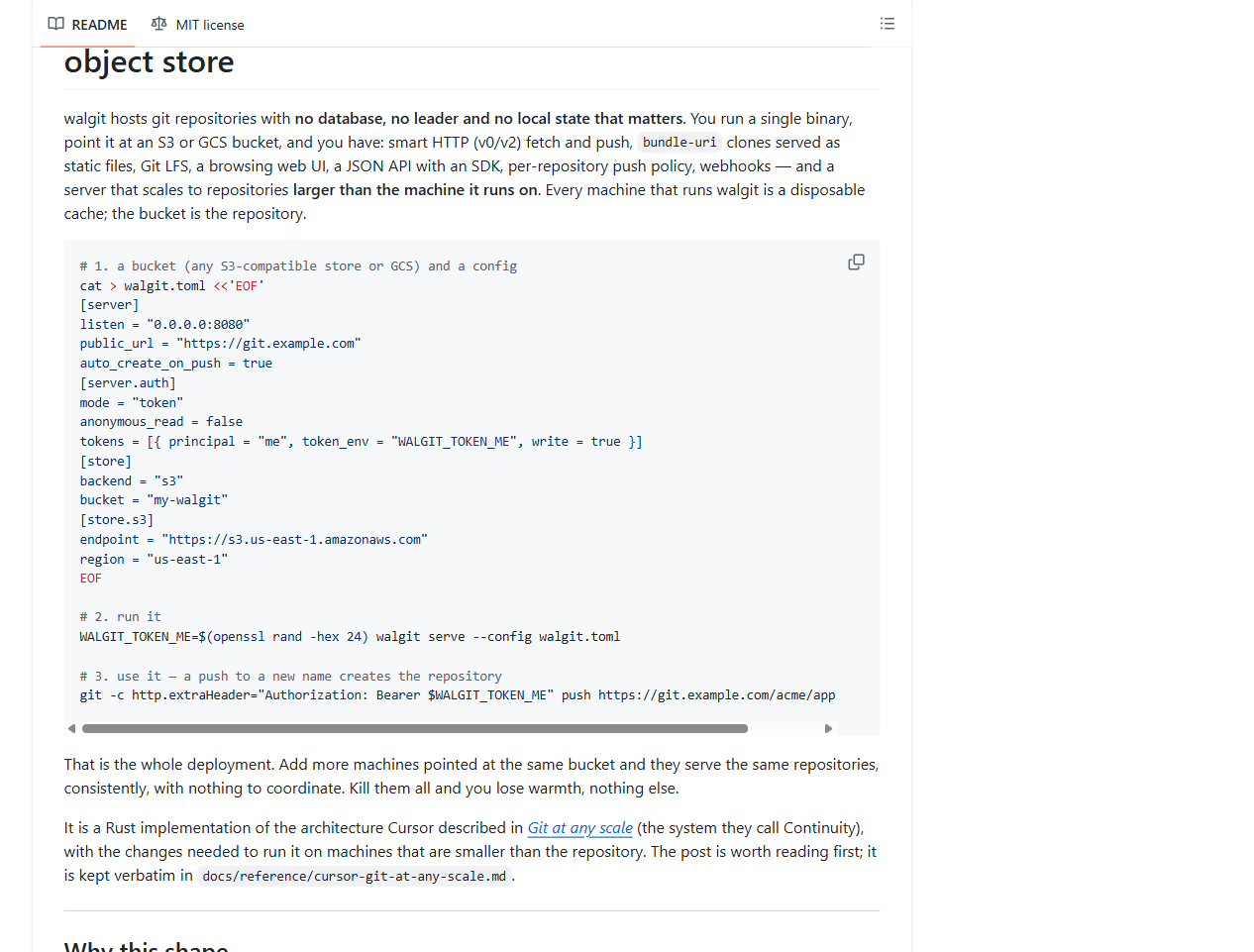Click the code scroll left arrow

click(x=71, y=728)
